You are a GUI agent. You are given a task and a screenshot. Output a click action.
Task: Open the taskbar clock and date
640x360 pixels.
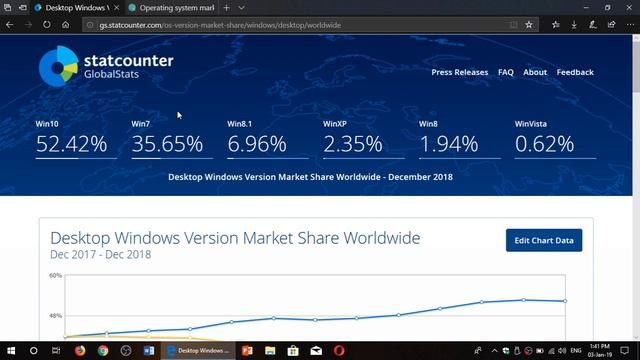[x=600, y=351]
